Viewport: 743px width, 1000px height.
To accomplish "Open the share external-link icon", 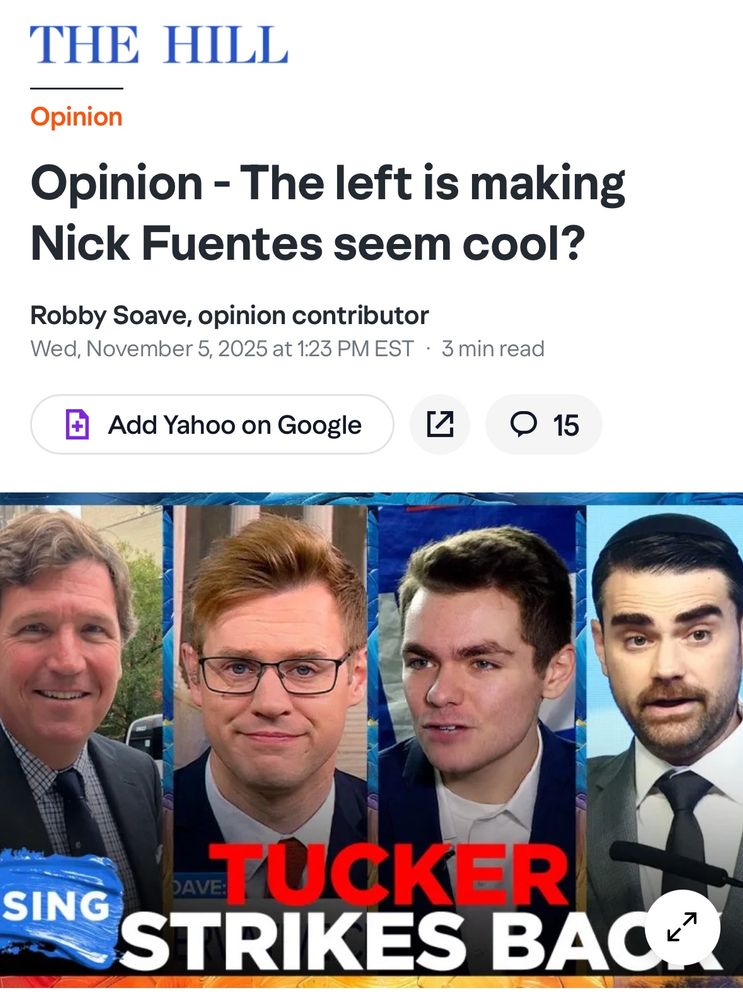I will 439,424.
